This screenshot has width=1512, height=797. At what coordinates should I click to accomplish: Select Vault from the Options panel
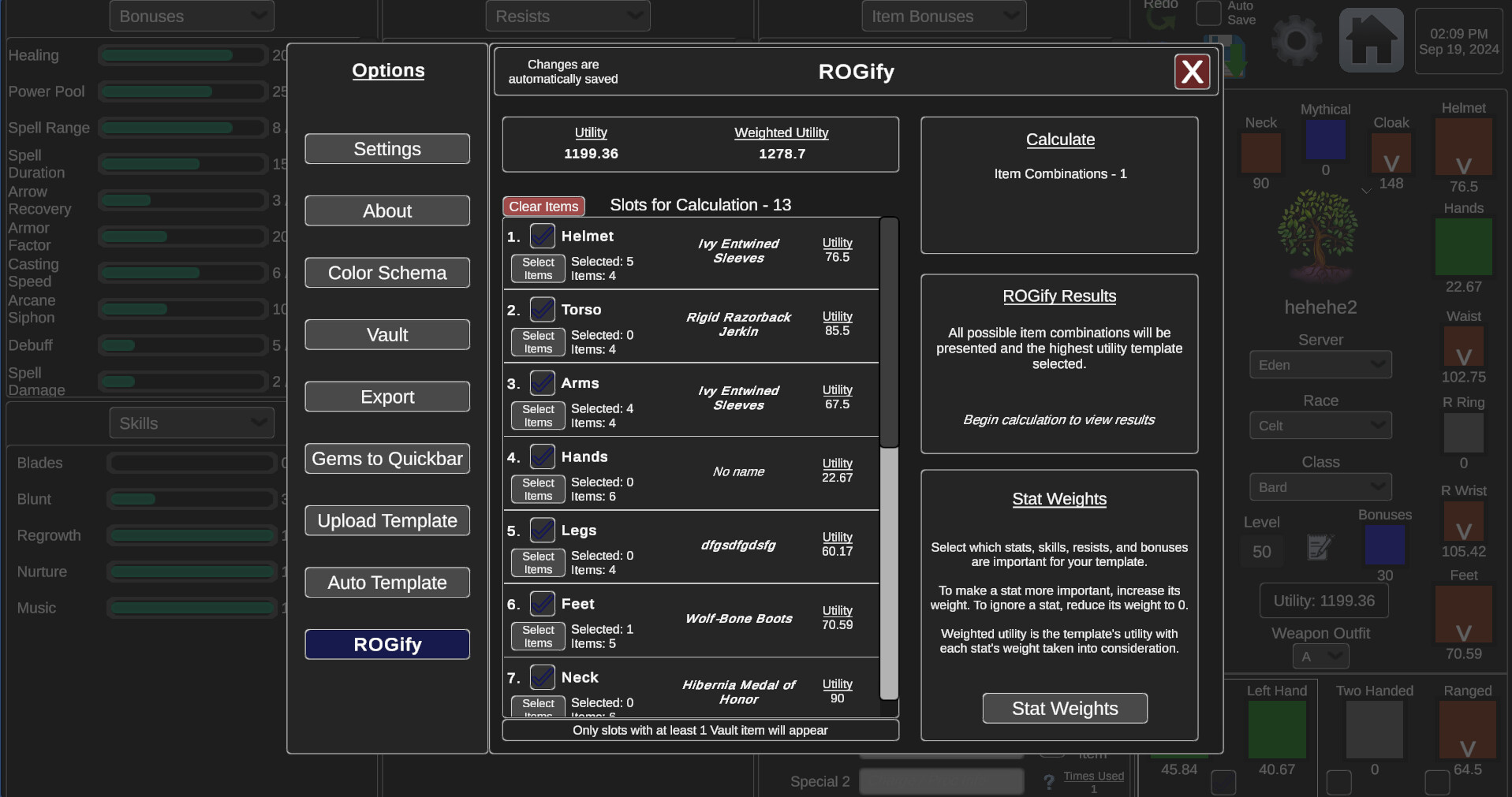coord(386,334)
